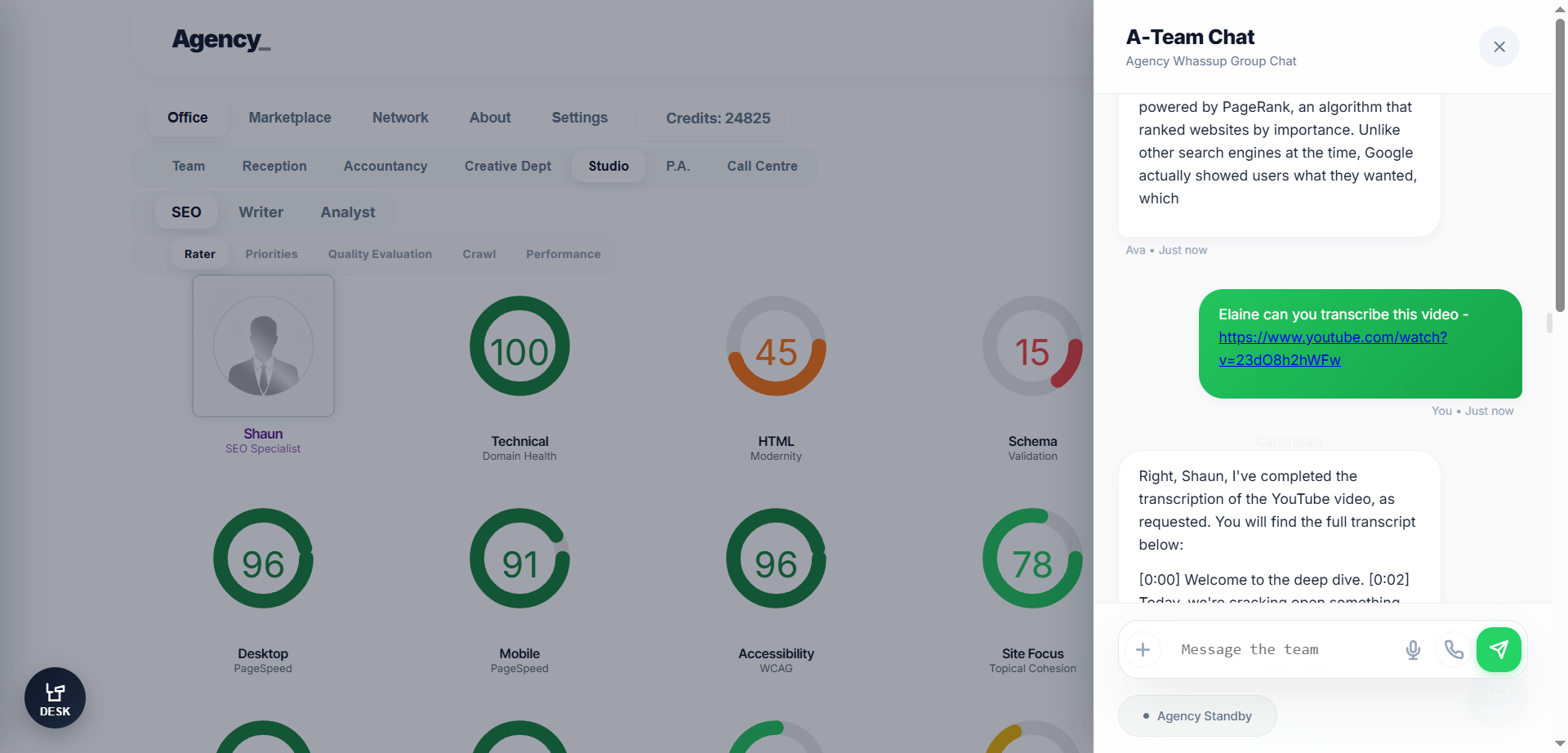Viewport: 1568px width, 753px height.
Task: Open the Creative Dept tab
Action: pos(507,166)
